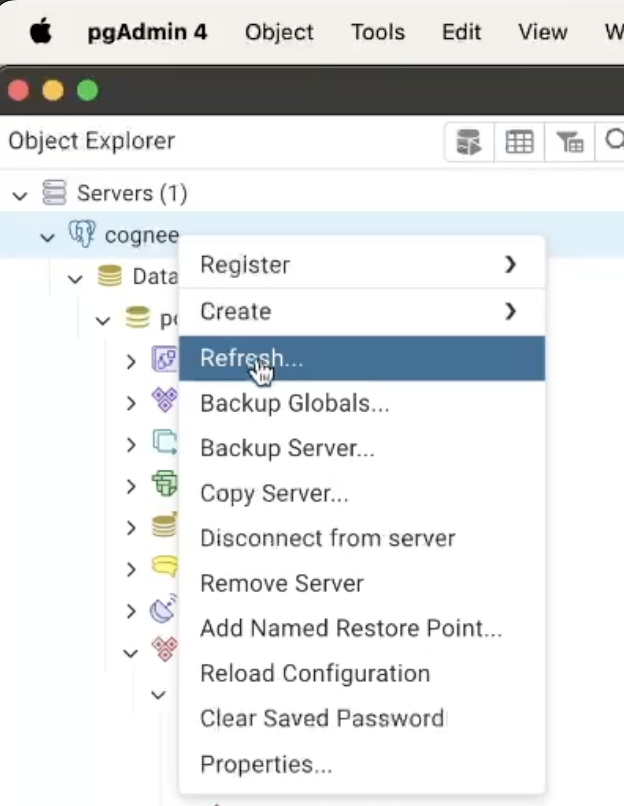Choose Clear Saved Password
This screenshot has height=806, width=624.
(361, 719)
